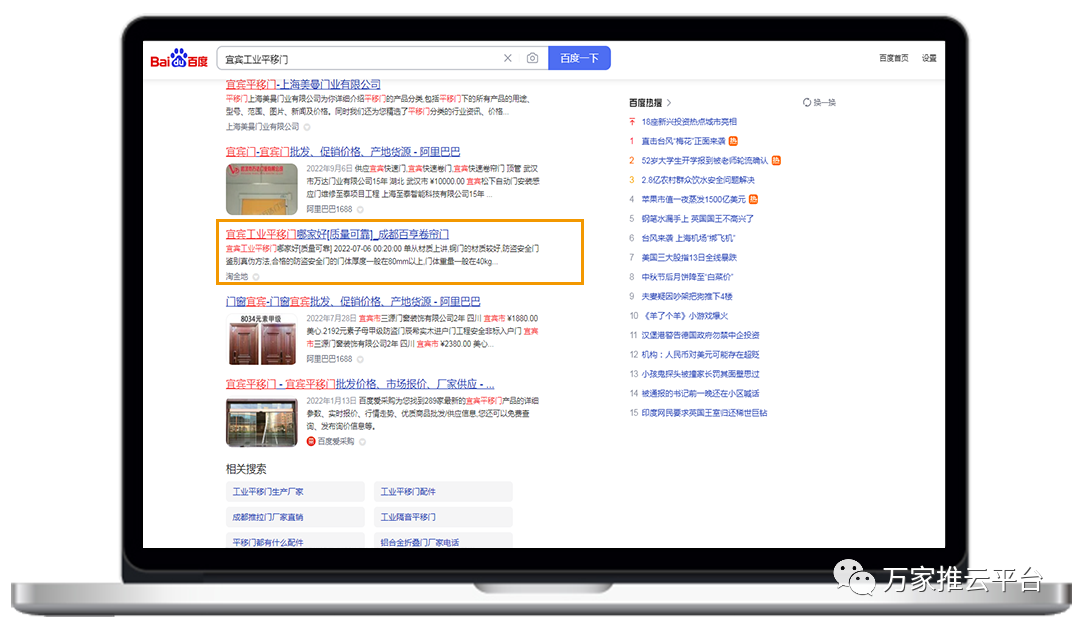
Task: Click the Baidu logo
Action: pos(179,59)
